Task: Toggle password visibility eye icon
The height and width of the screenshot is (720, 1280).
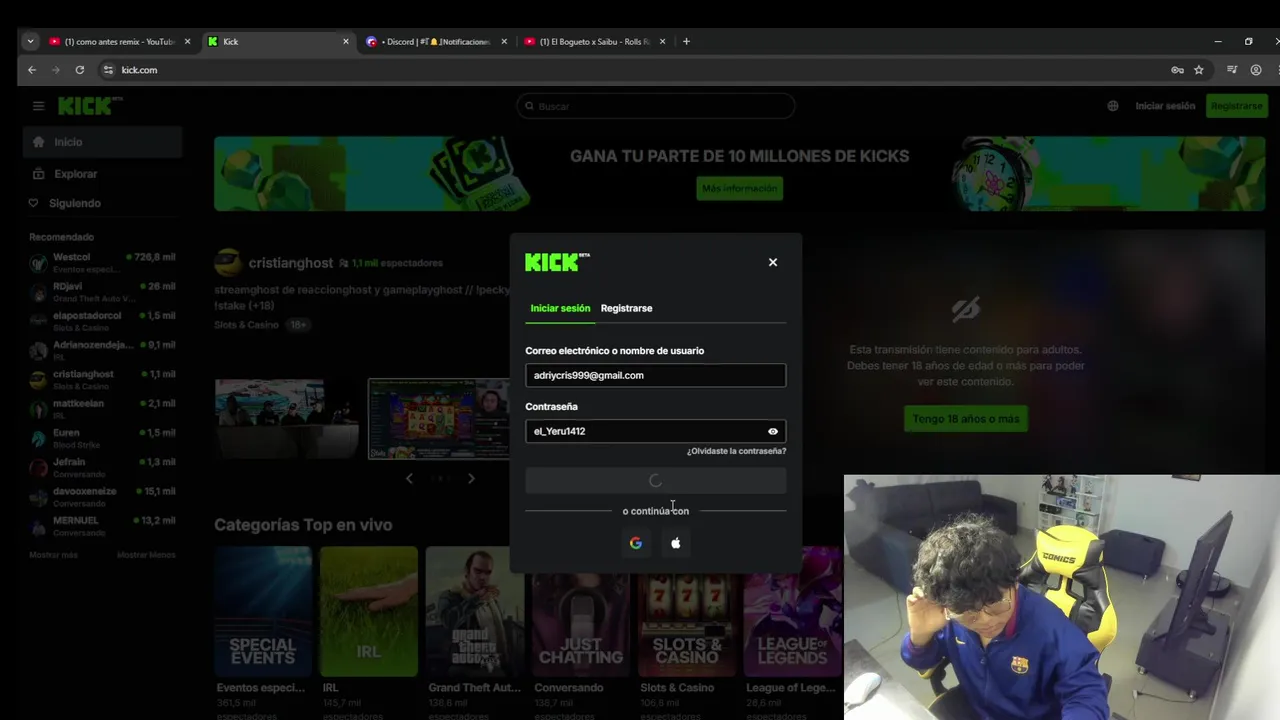Action: 772,431
